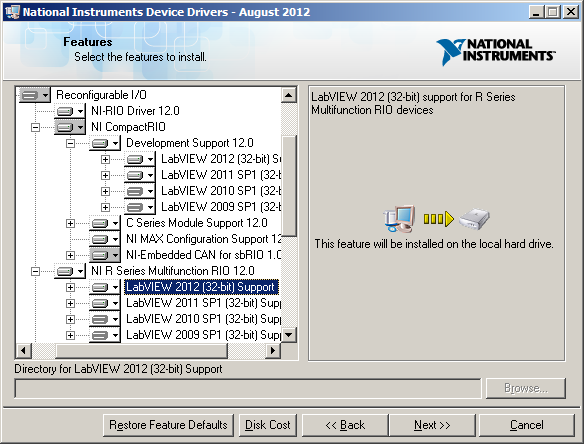Select C Series Module Support 12.0
The width and height of the screenshot is (584, 444).
click(197, 223)
